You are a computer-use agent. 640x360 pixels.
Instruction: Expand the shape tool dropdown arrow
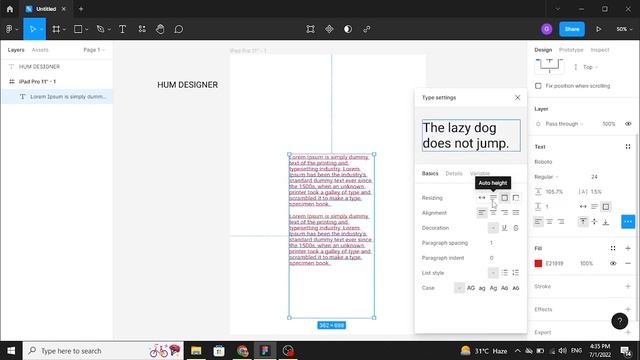tap(87, 29)
